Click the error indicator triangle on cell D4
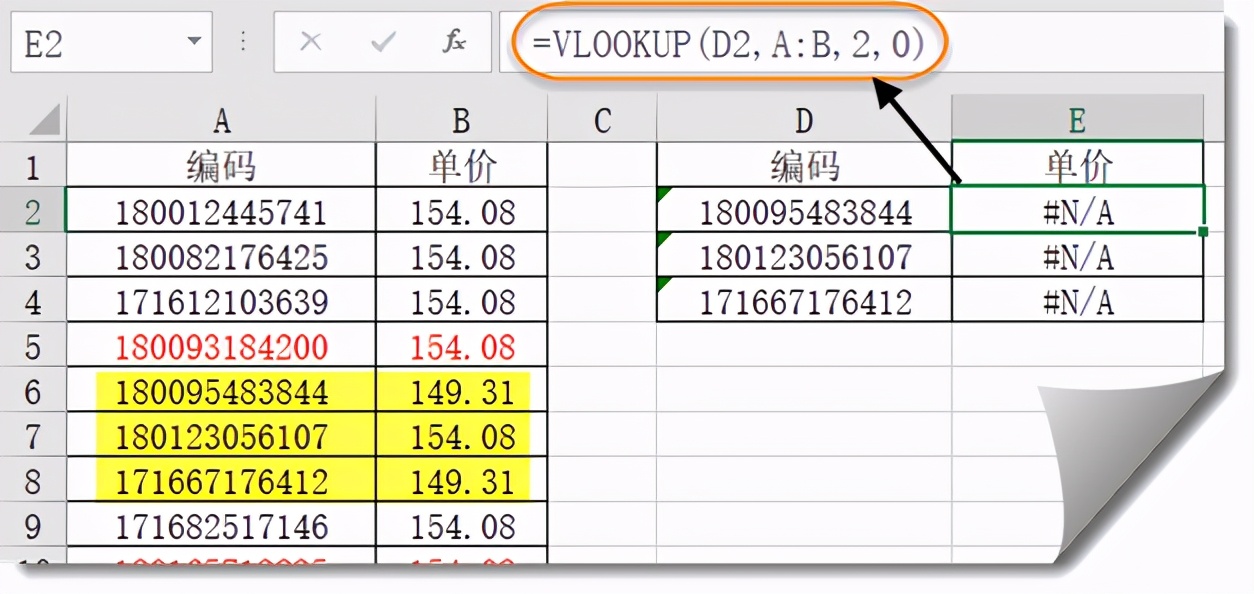Viewport: 1254px width, 594px height. pos(663,285)
